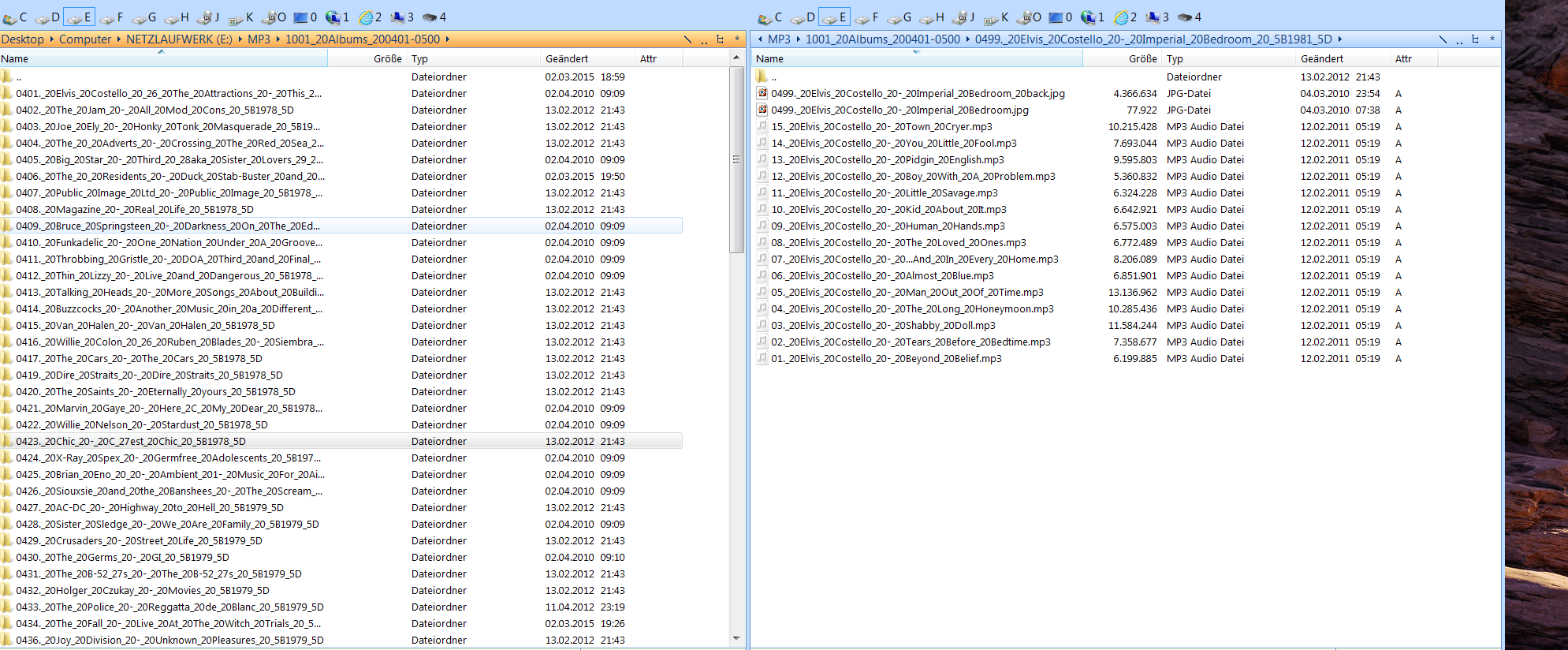Screen dimensions: 1568x650
Task: Open network globe location 1 in left pane
Action: [x=337, y=17]
